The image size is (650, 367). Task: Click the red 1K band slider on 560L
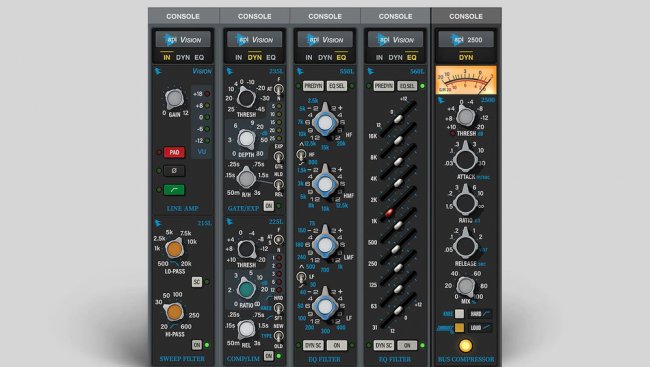click(389, 213)
